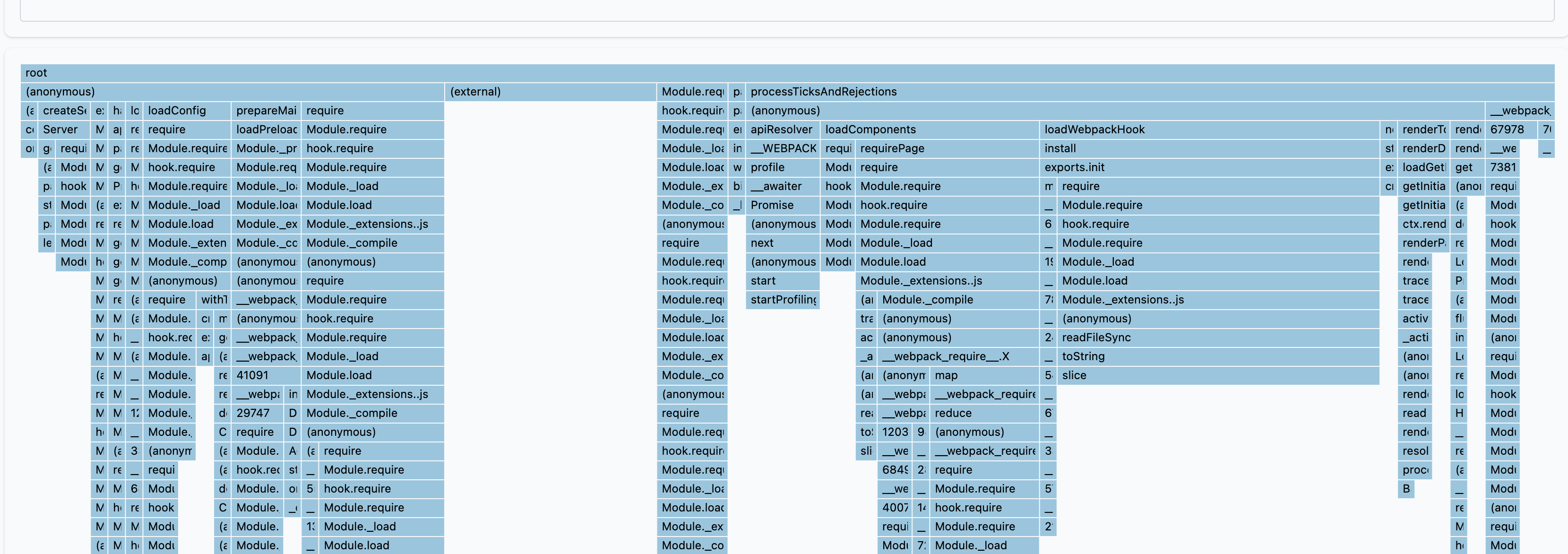The width and height of the screenshot is (1568, 554).
Task: Click the startProfiling frame
Action: [783, 300]
